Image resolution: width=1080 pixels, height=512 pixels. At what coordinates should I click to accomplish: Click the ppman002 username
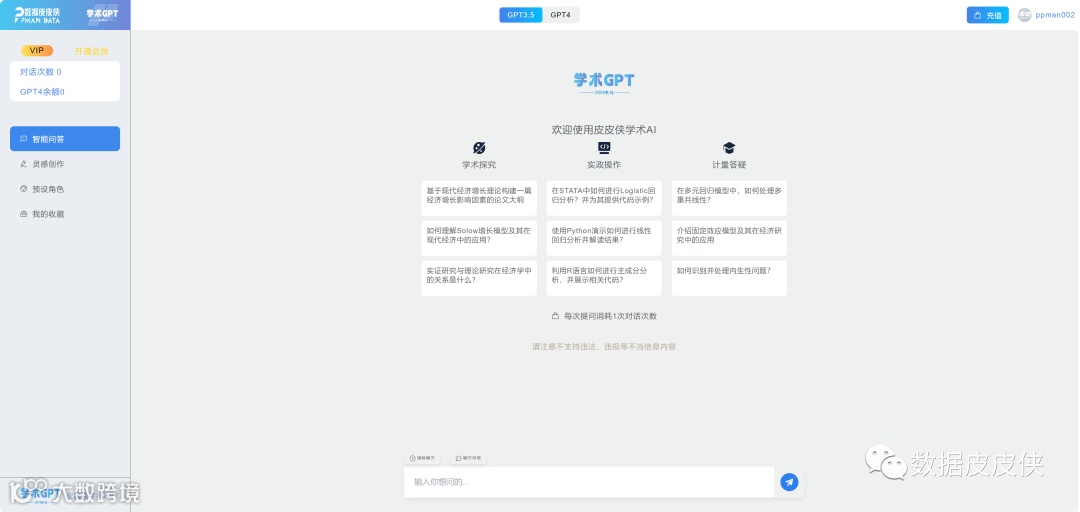point(1054,15)
